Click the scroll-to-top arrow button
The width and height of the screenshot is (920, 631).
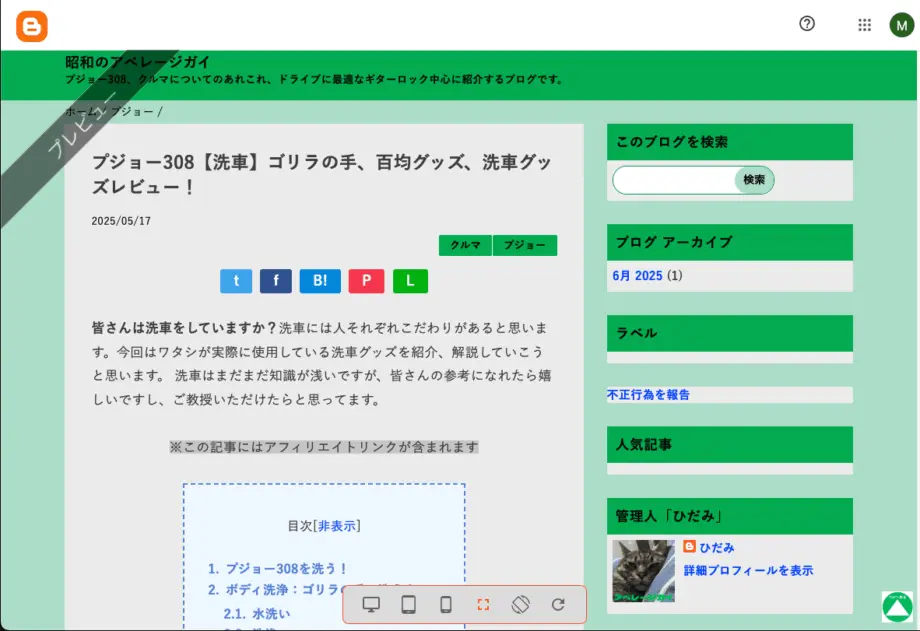897,606
